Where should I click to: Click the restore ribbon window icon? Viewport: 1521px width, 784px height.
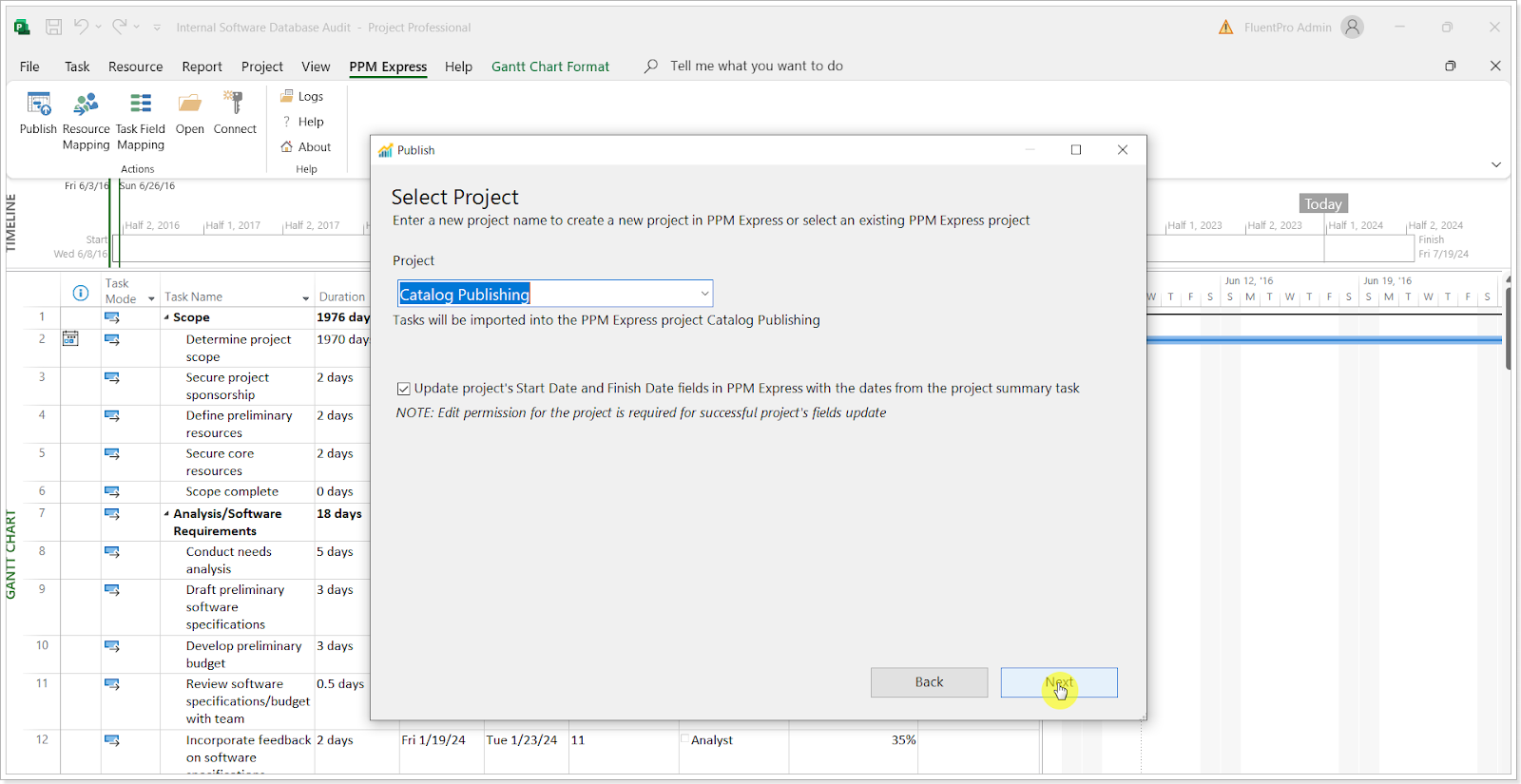point(1451,66)
